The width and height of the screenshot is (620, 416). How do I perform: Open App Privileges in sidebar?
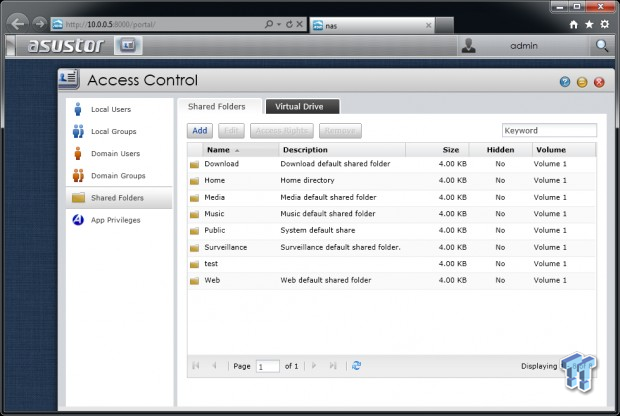[119, 220]
